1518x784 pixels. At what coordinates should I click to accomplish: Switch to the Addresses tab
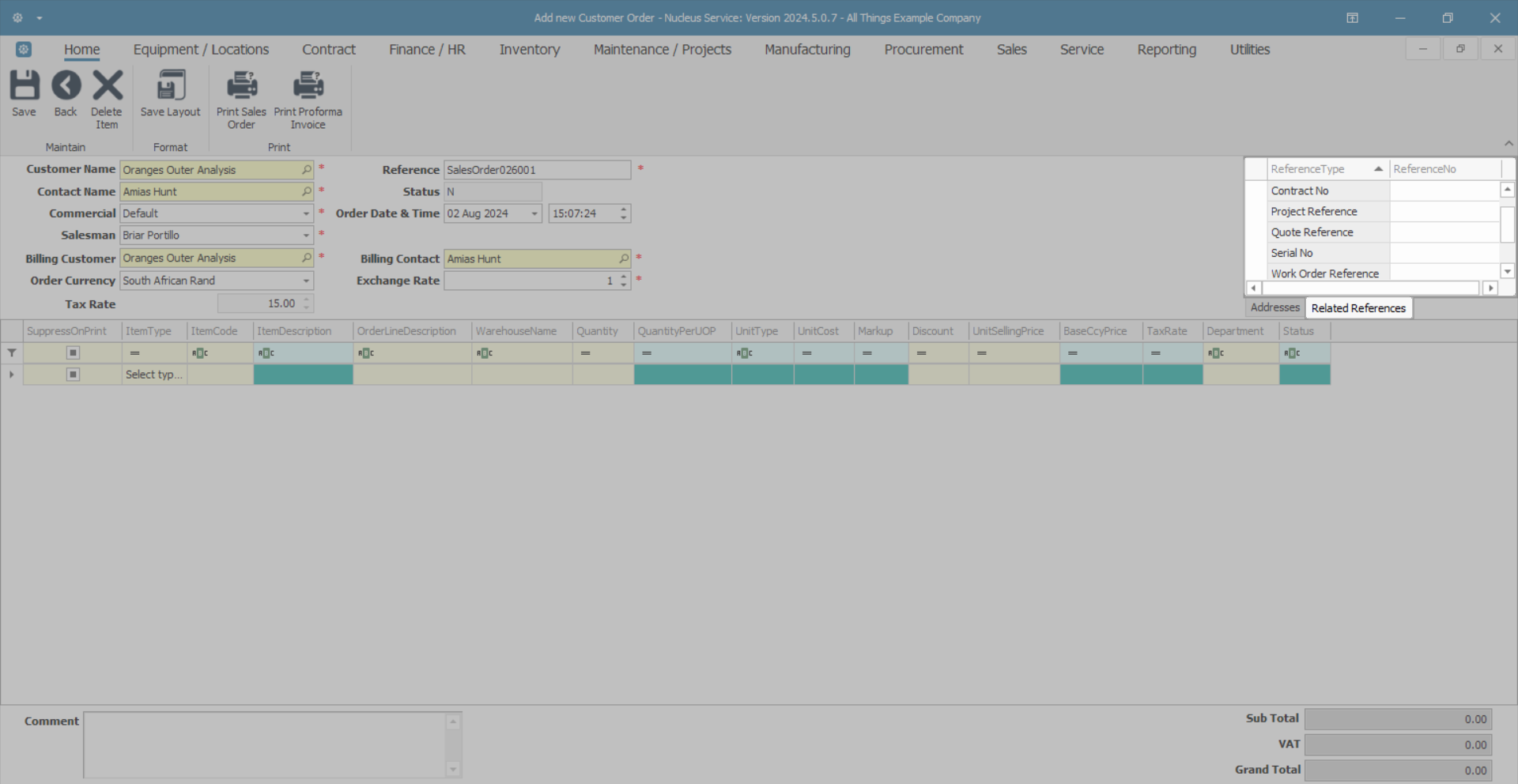click(x=1274, y=307)
